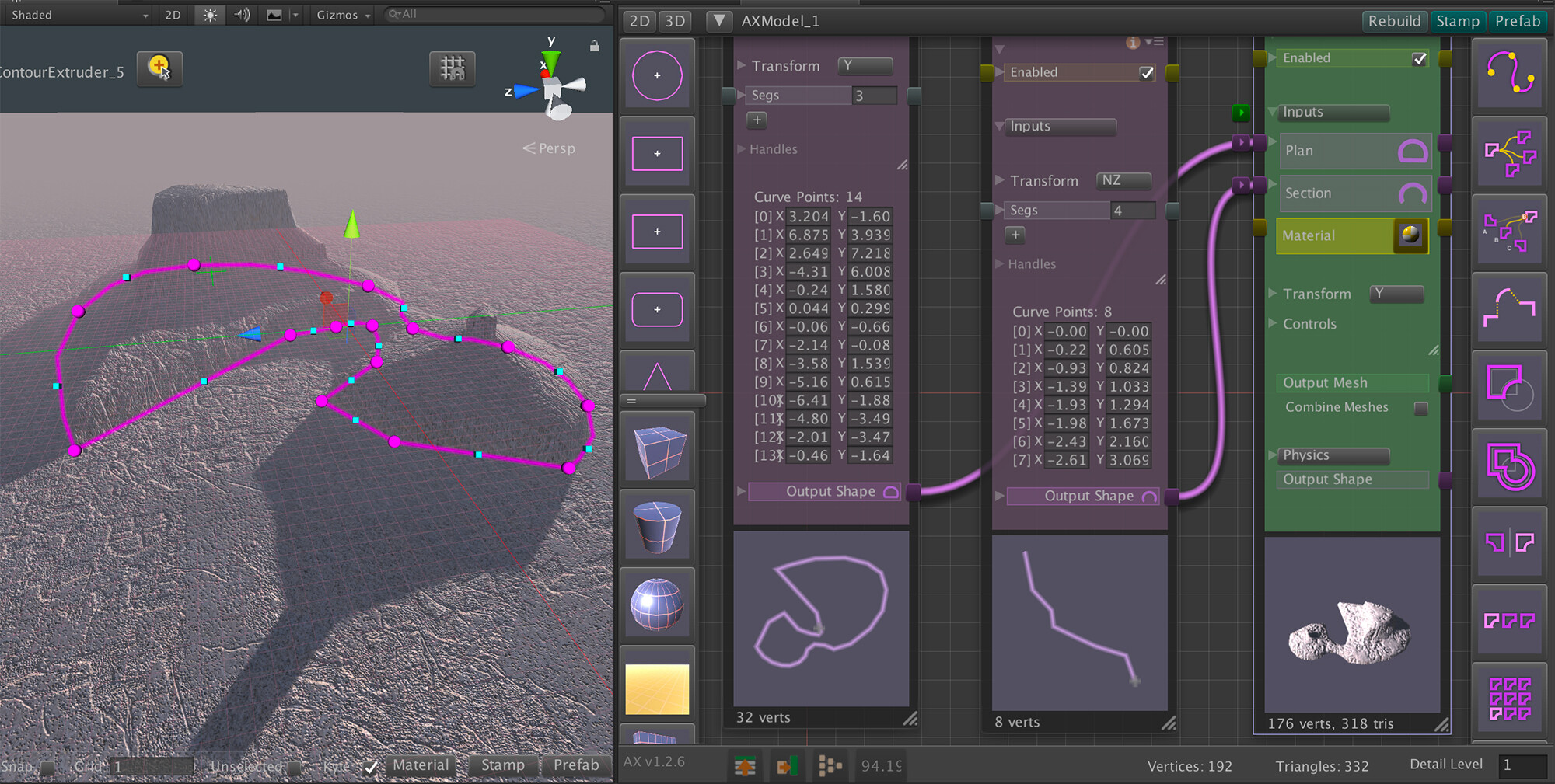This screenshot has width=1555, height=784.
Task: Select the circle shape tool
Action: [x=657, y=75]
